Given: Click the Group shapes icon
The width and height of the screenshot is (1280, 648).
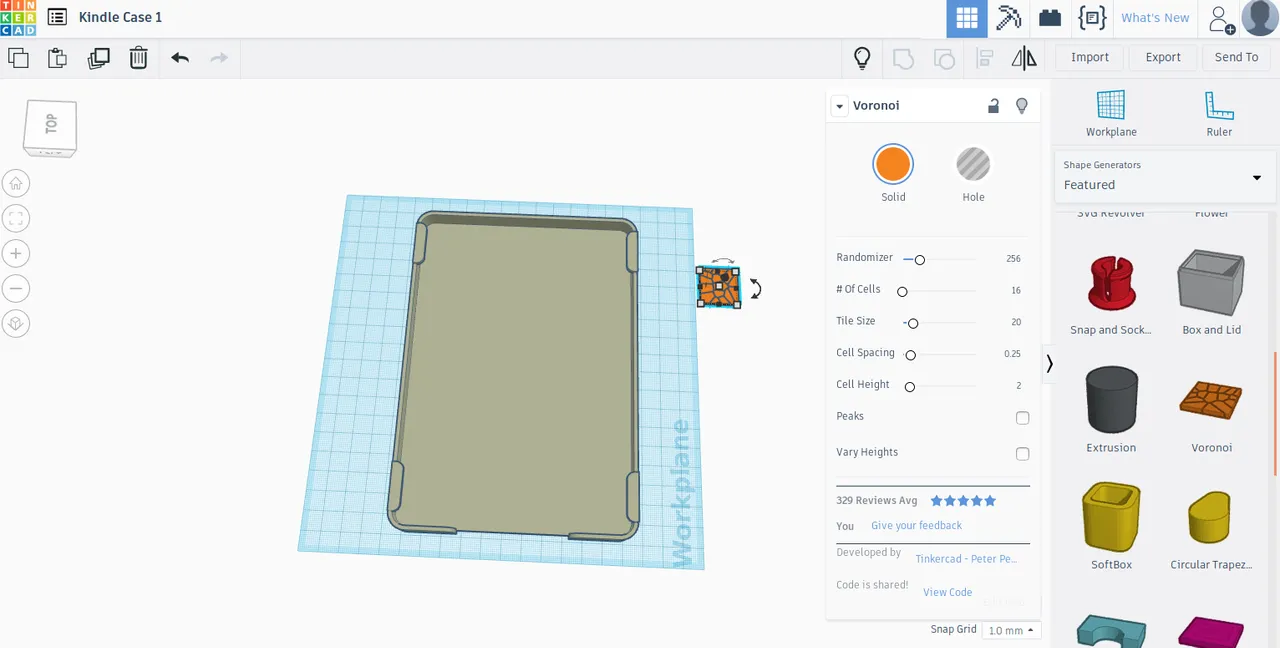Looking at the screenshot, I should click(x=903, y=58).
